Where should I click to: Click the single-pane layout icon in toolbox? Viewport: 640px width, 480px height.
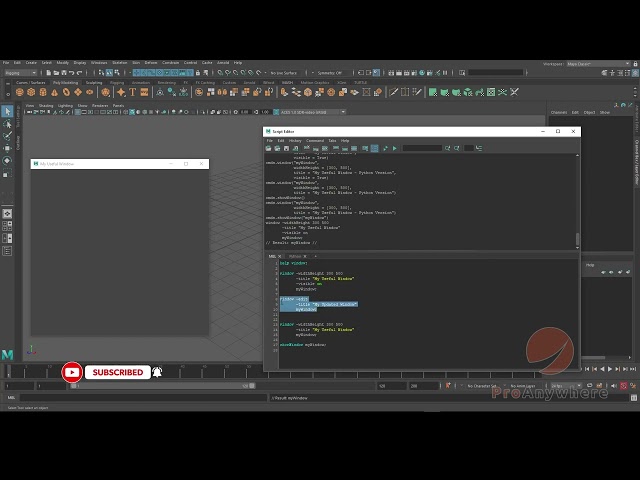point(7,213)
